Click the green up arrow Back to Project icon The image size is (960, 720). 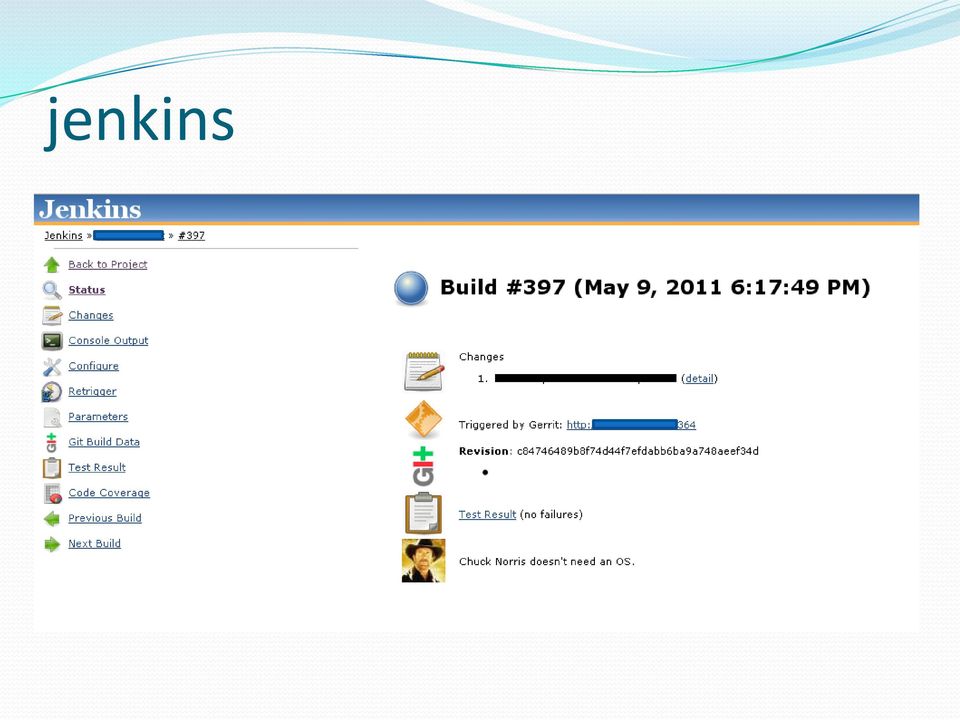click(x=51, y=265)
